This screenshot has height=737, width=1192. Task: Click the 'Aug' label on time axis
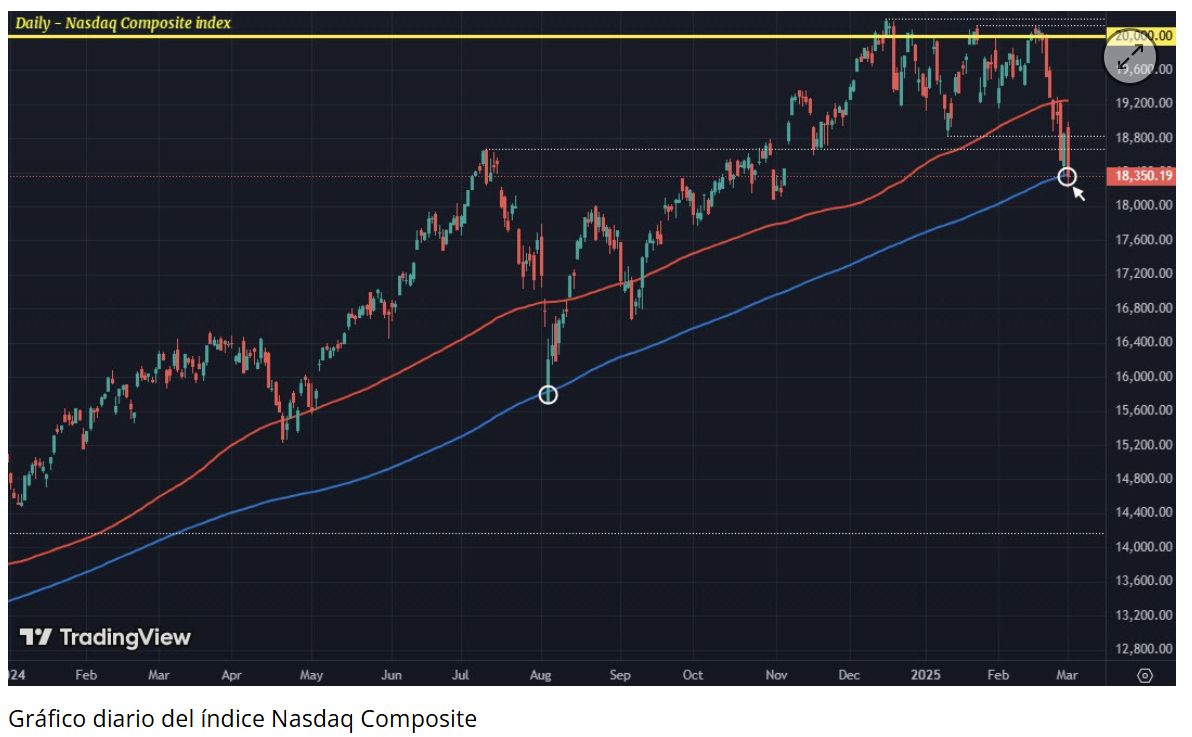(x=542, y=675)
